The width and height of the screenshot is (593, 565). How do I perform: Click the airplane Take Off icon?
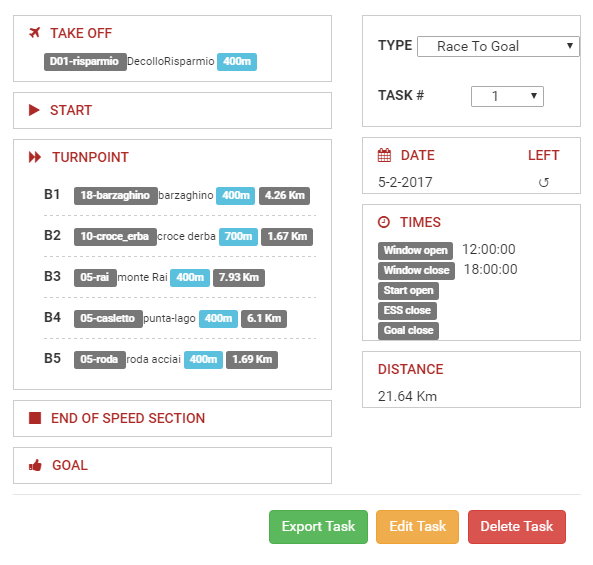click(x=34, y=33)
